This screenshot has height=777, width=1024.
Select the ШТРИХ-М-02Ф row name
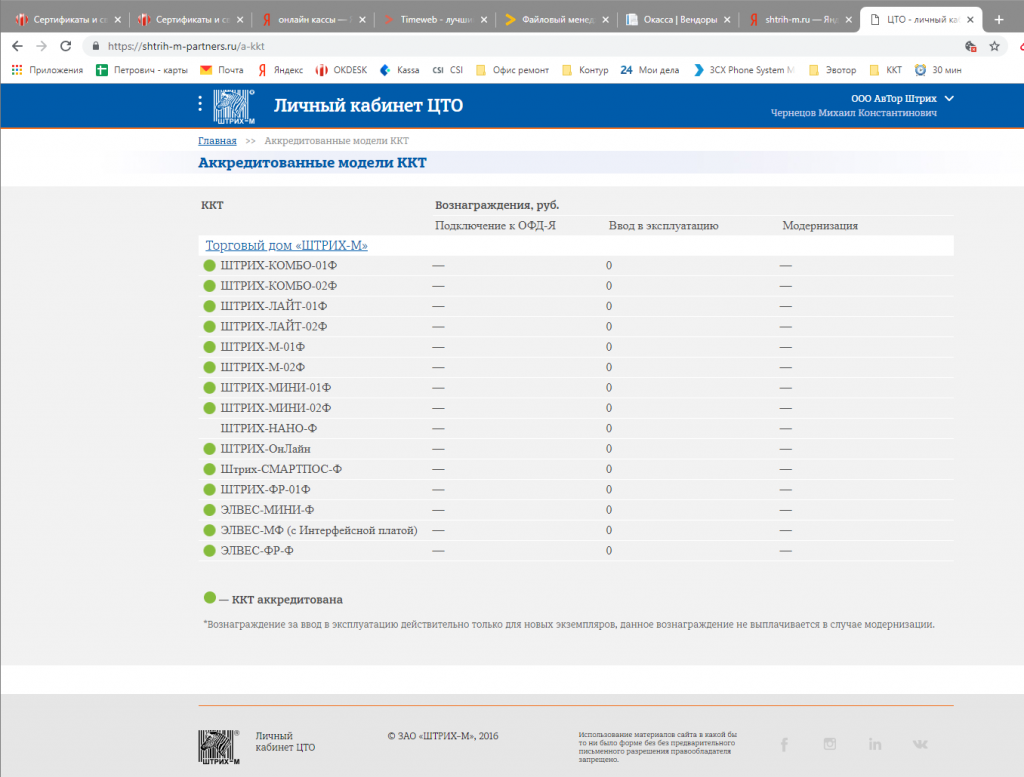tap(263, 367)
